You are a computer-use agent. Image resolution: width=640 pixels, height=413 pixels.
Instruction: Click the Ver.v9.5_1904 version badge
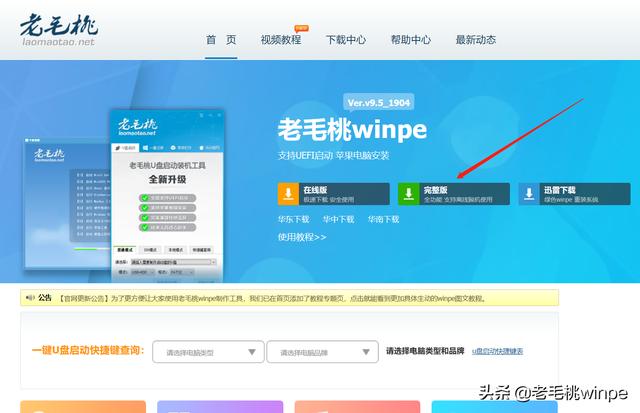(379, 103)
